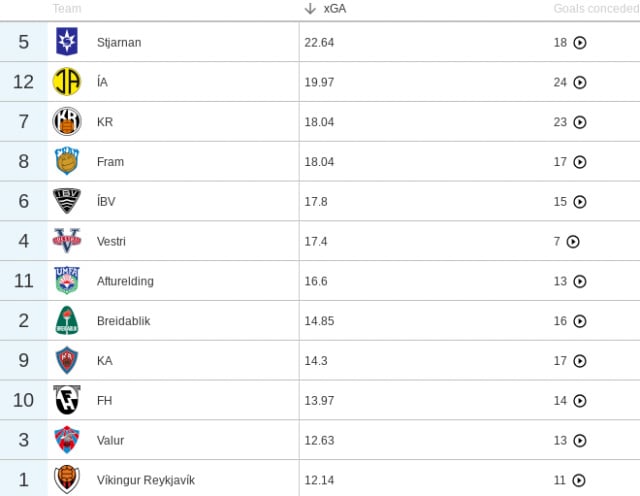Click the Fram club badge
The width and height of the screenshot is (640, 496).
click(67, 161)
